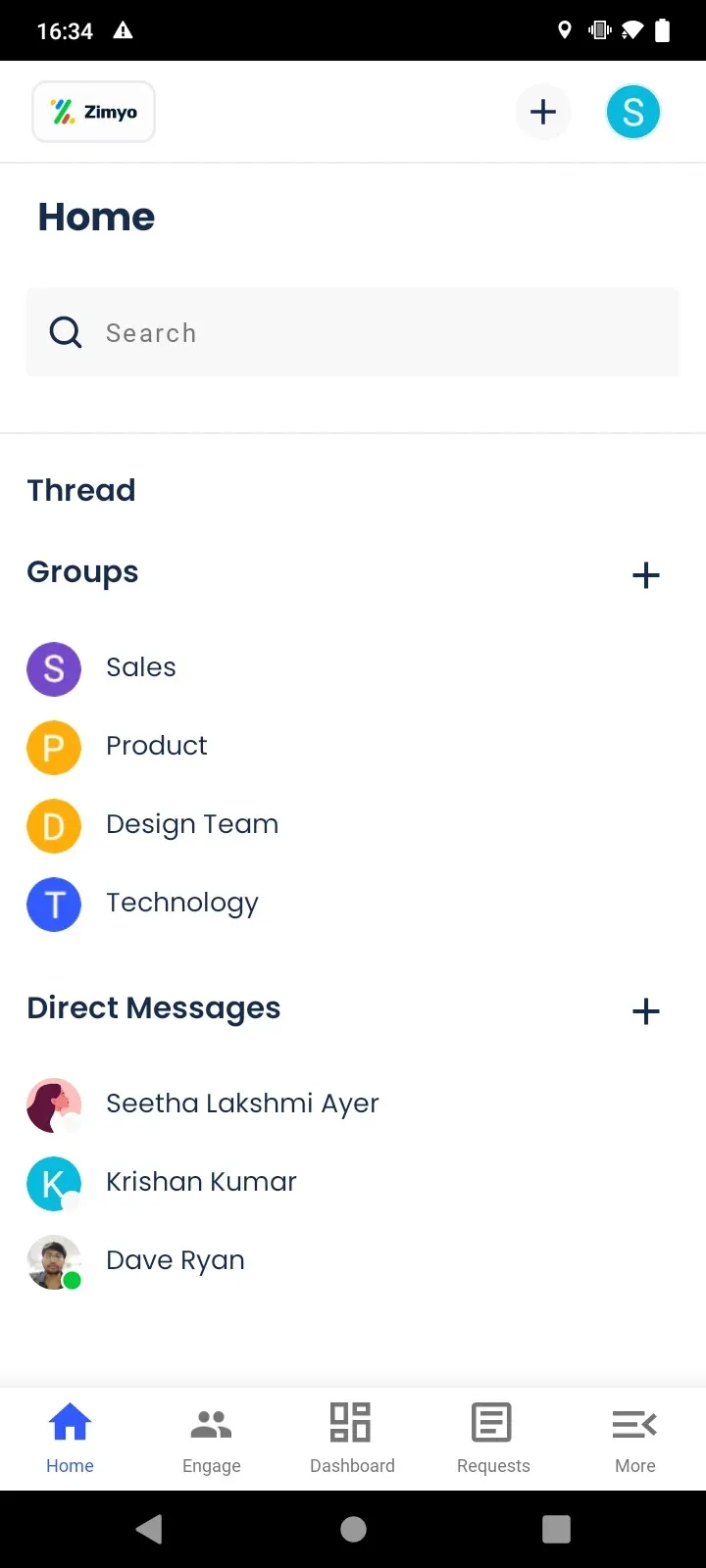Start a new direct message with plus icon

645,1011
